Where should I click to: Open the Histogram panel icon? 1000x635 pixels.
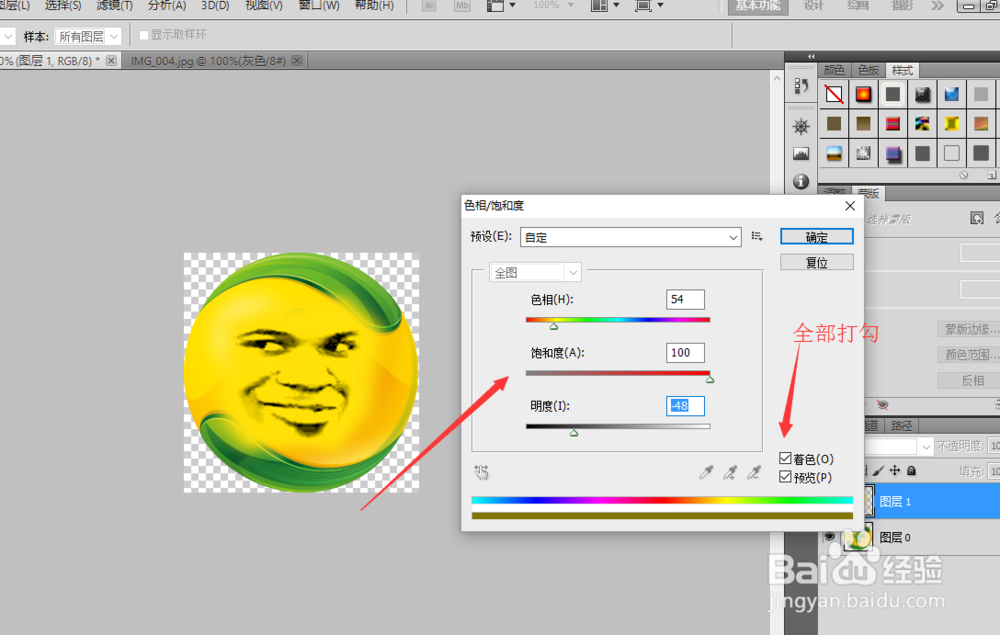(801, 154)
